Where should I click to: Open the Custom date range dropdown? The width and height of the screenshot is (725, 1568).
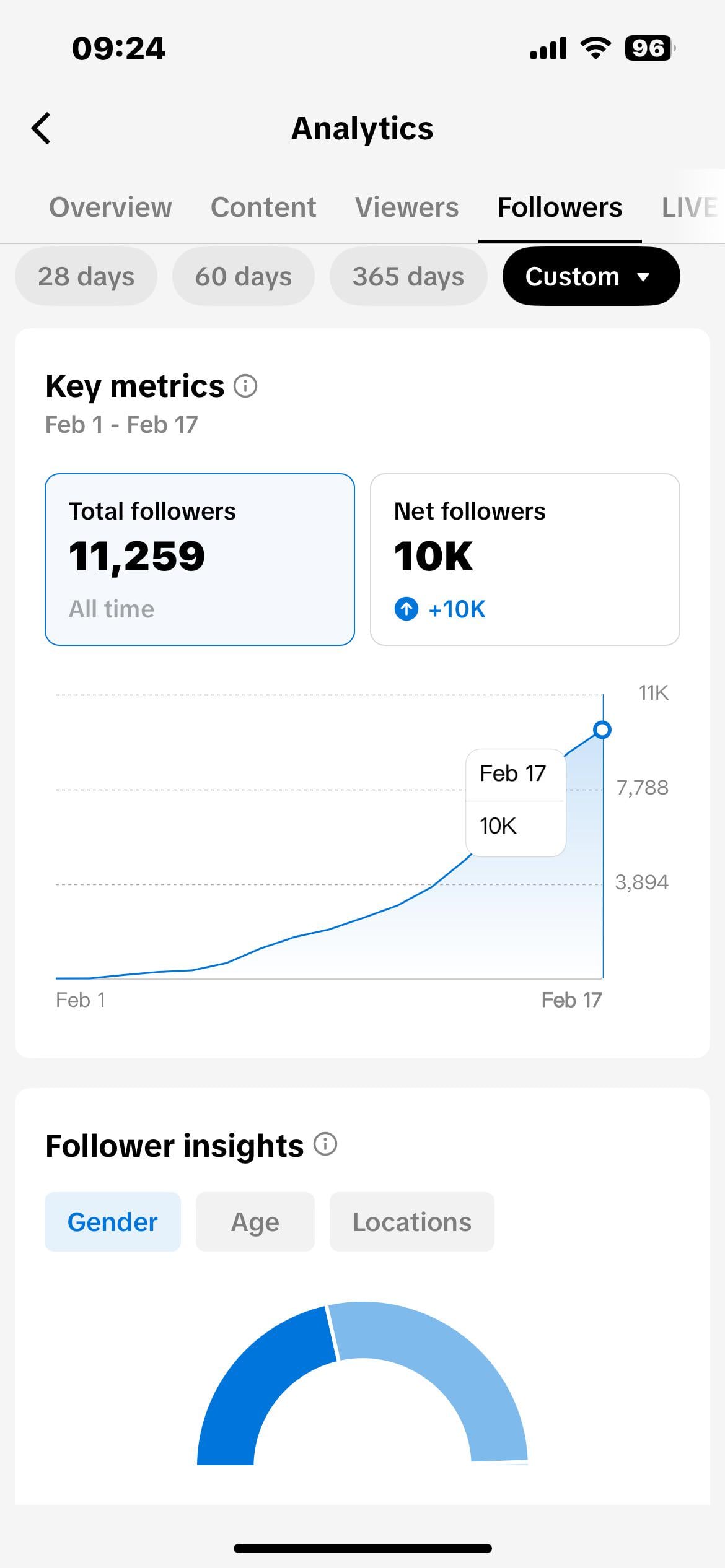(x=591, y=276)
